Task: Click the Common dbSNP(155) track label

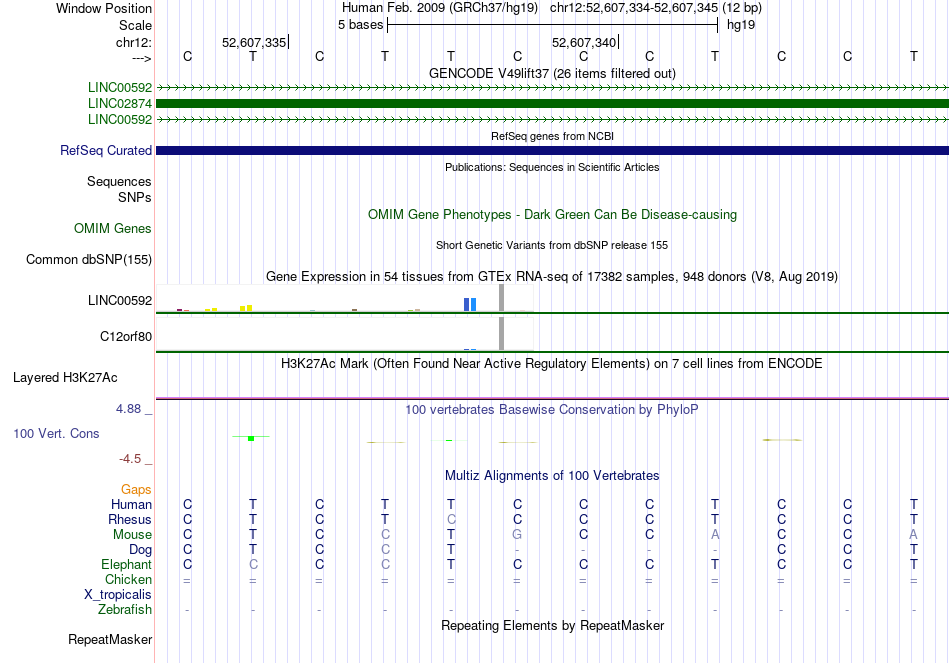Action: (x=89, y=259)
